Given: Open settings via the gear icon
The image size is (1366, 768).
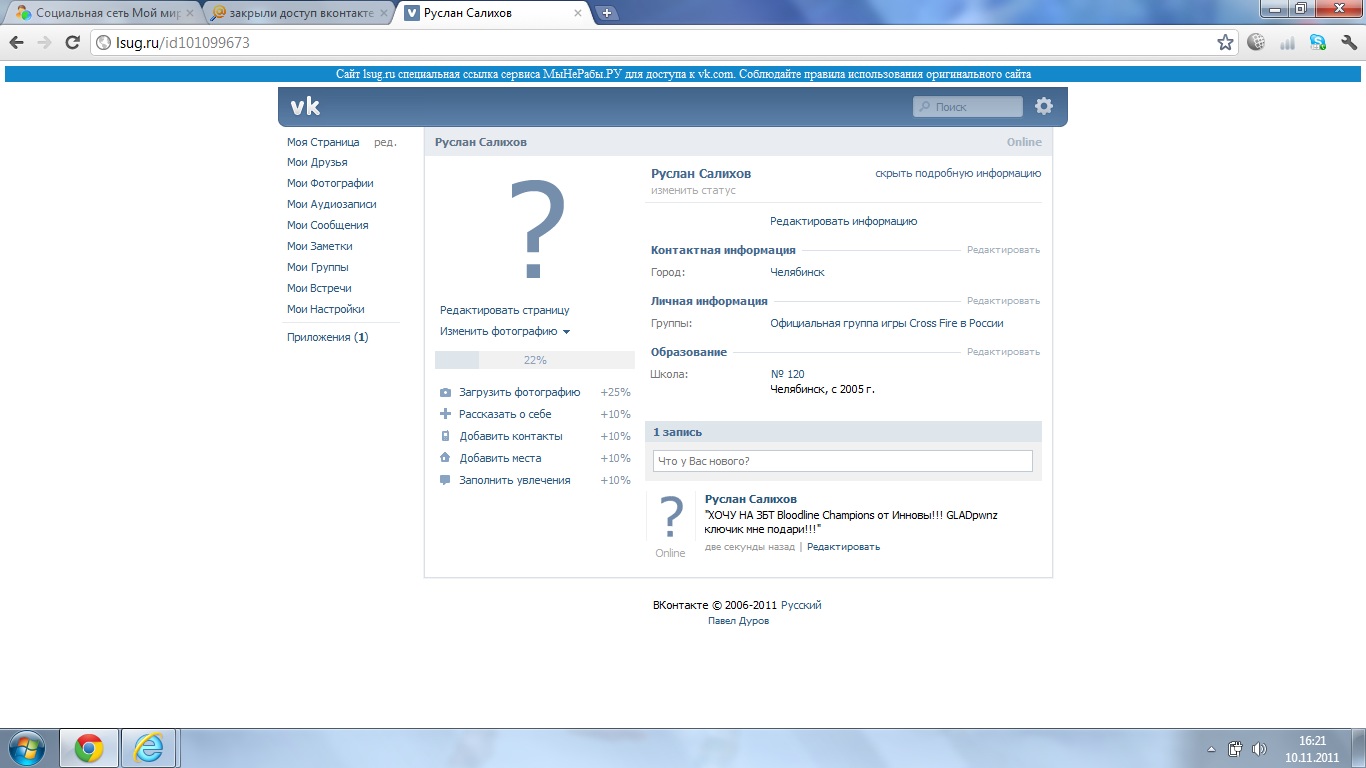Looking at the screenshot, I should coord(1044,106).
